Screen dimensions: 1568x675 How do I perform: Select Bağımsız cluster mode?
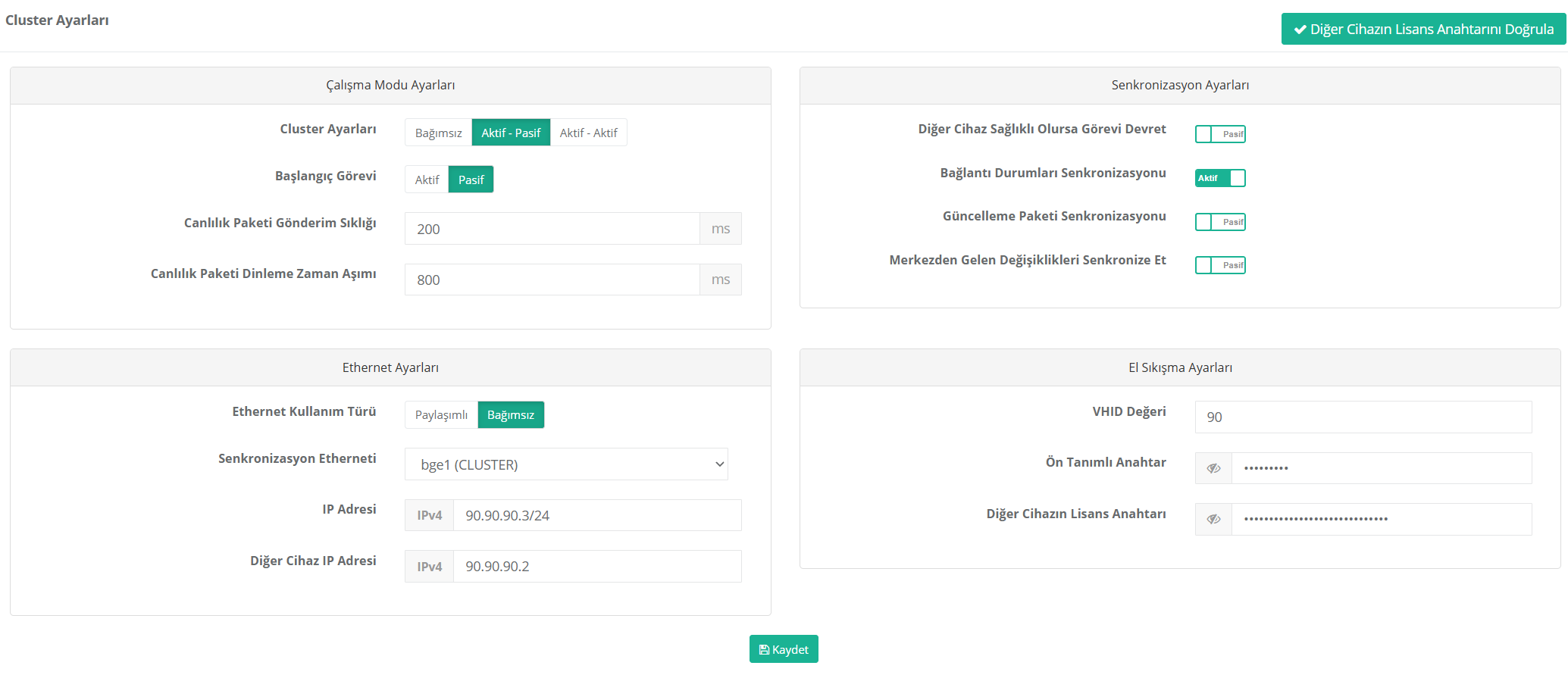point(438,133)
